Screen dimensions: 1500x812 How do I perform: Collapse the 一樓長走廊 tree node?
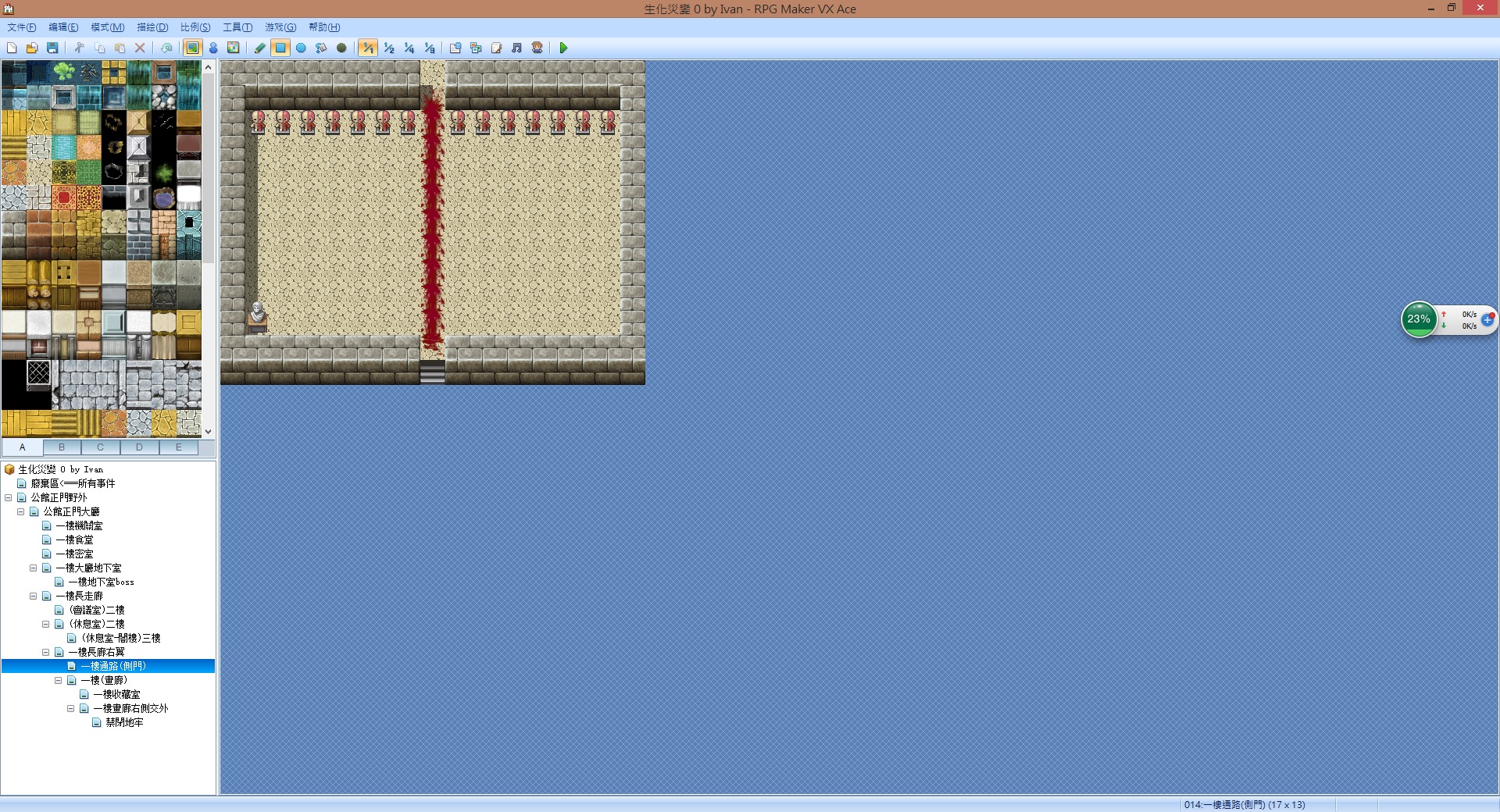(x=34, y=596)
